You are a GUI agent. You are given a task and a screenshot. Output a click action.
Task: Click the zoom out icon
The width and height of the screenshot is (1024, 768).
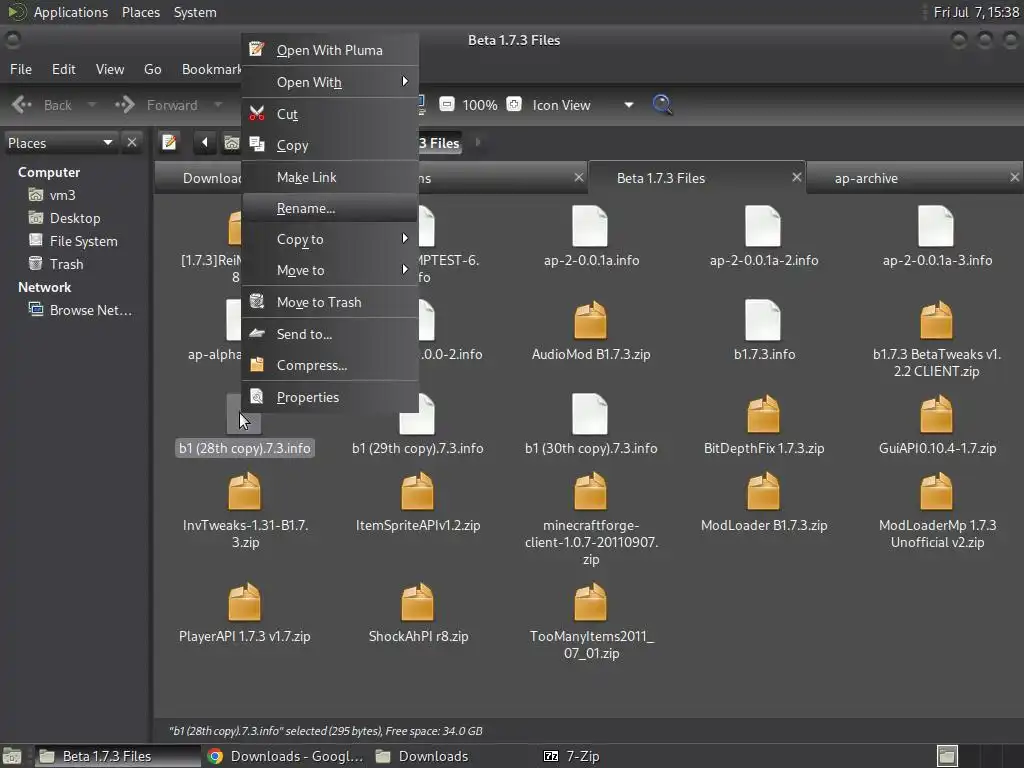(447, 104)
